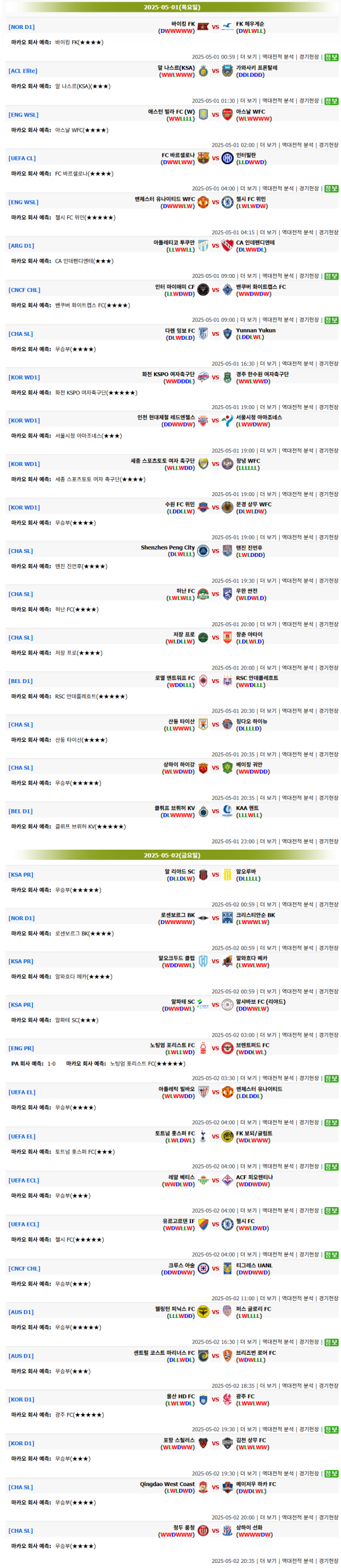Screen dimensions: 341x1568
Task: Click 경기현장 for the Al Nassr match
Action: pyautogui.click(x=309, y=101)
